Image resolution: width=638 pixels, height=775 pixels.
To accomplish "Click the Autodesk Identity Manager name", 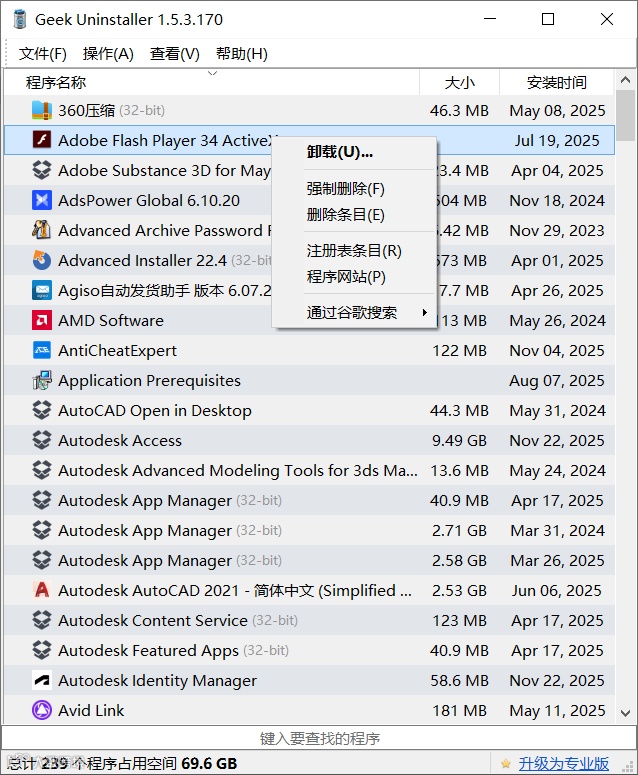I will 157,681.
